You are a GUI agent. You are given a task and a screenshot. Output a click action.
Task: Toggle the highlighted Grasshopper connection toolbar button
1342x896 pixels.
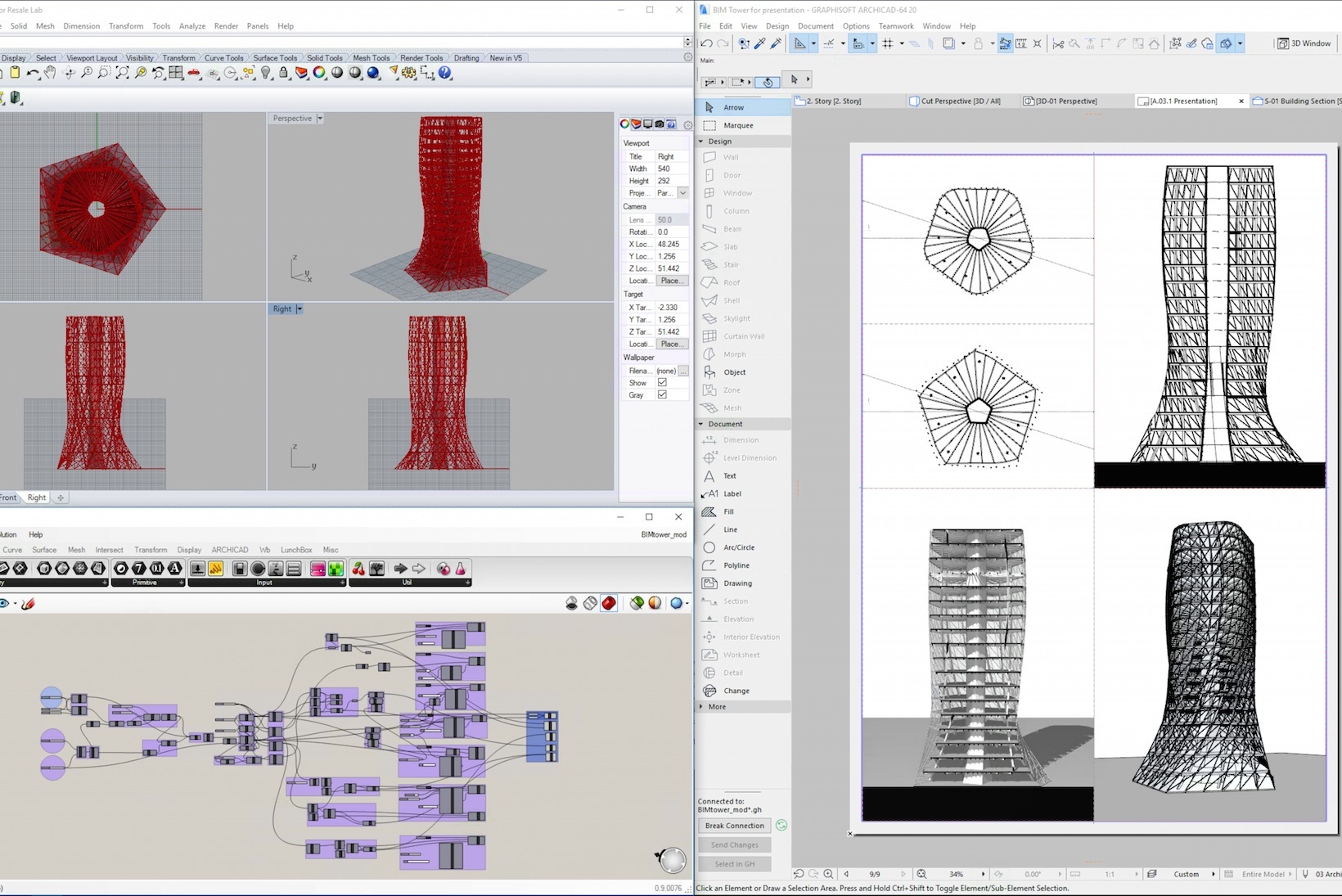point(1226,43)
